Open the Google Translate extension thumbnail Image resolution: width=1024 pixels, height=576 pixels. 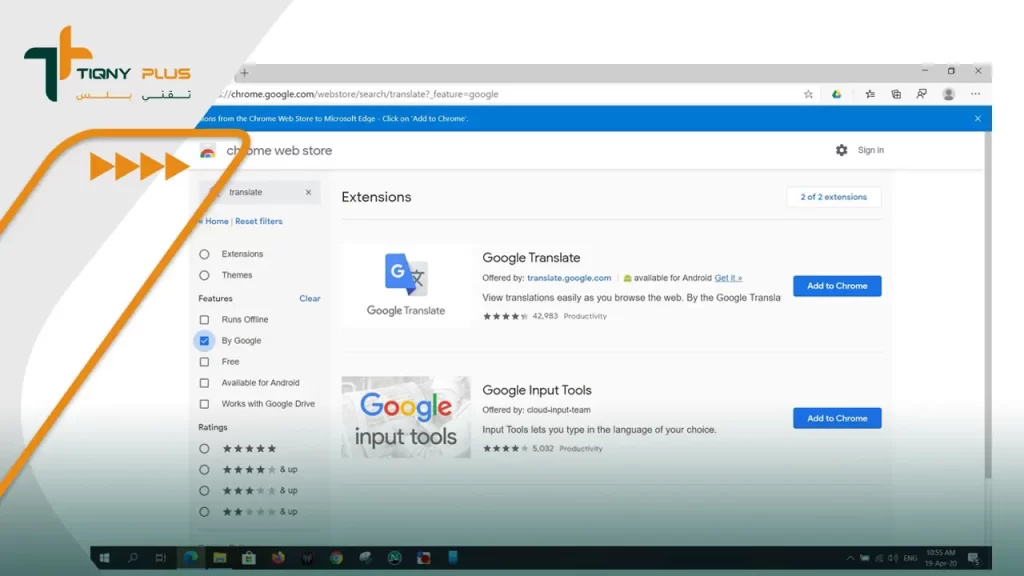tap(406, 285)
